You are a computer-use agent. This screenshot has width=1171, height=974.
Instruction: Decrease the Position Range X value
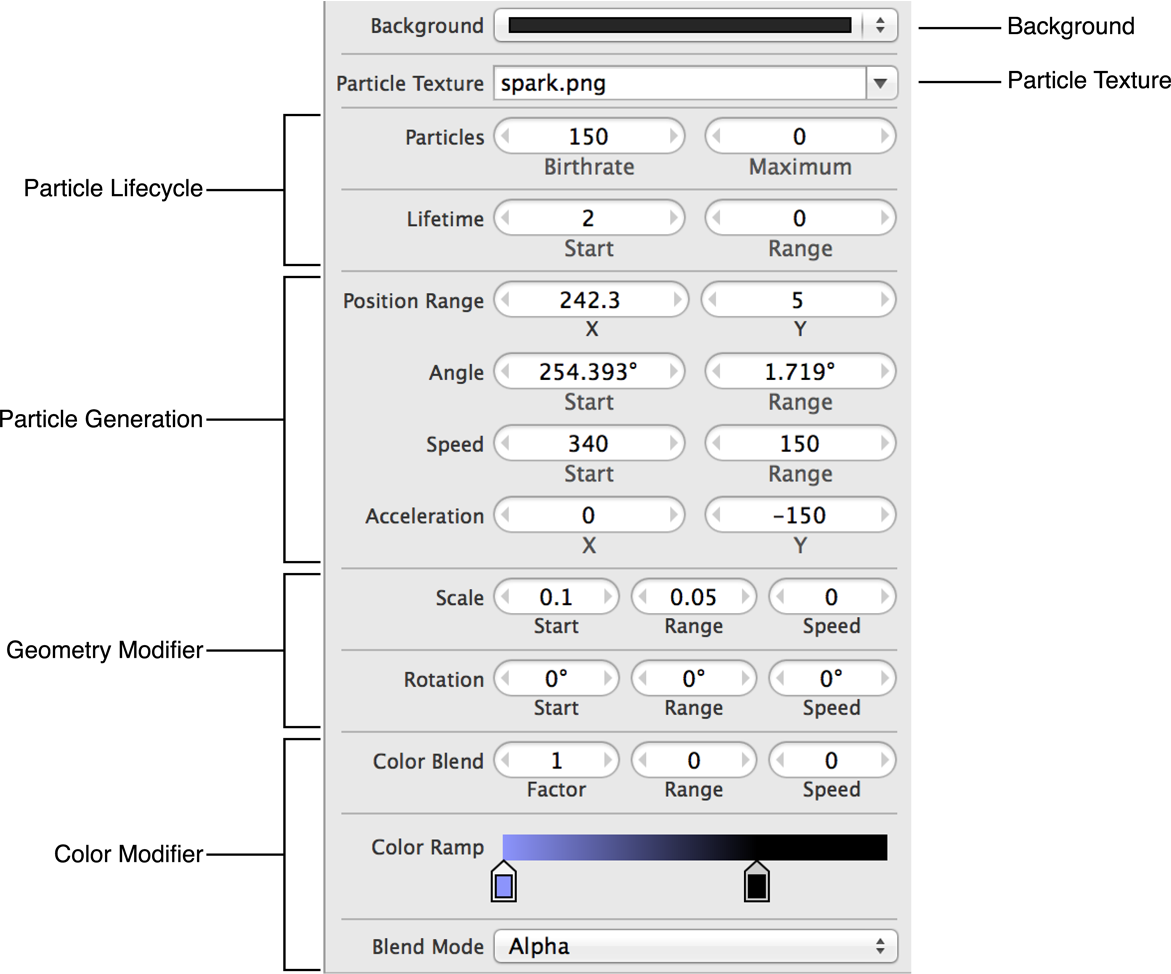pyautogui.click(x=503, y=300)
